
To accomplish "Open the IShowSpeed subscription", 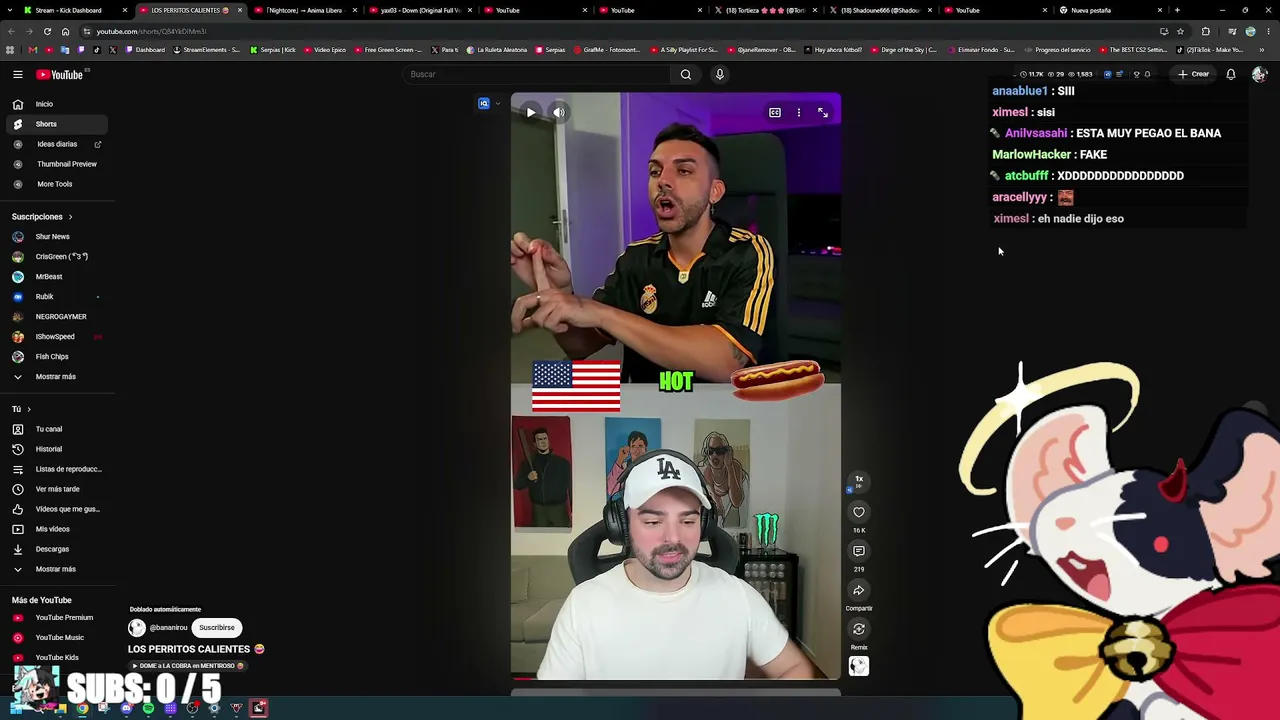I will (x=57, y=337).
